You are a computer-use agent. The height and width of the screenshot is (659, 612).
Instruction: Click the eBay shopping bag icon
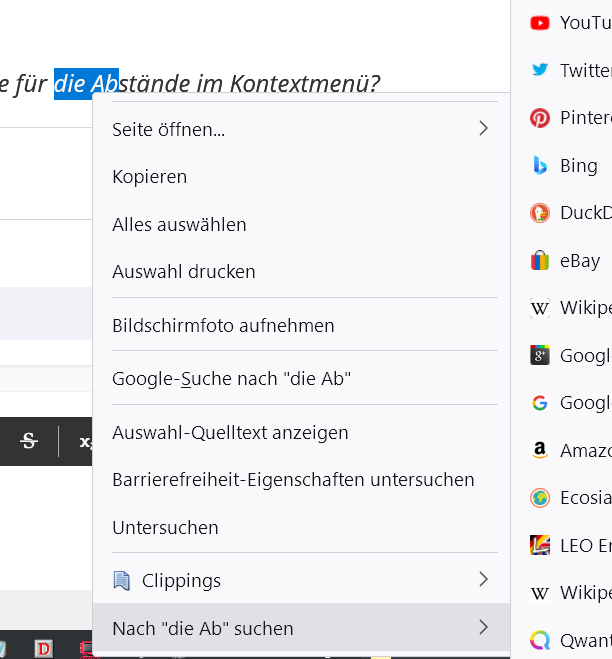tap(540, 261)
